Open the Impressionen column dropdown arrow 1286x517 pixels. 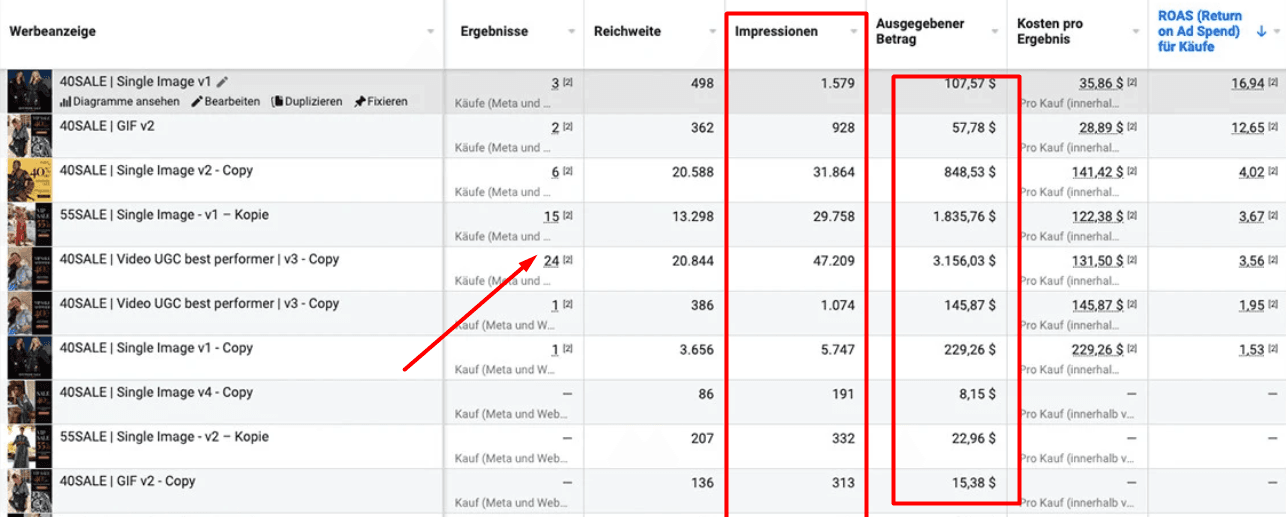pyautogui.click(x=854, y=32)
